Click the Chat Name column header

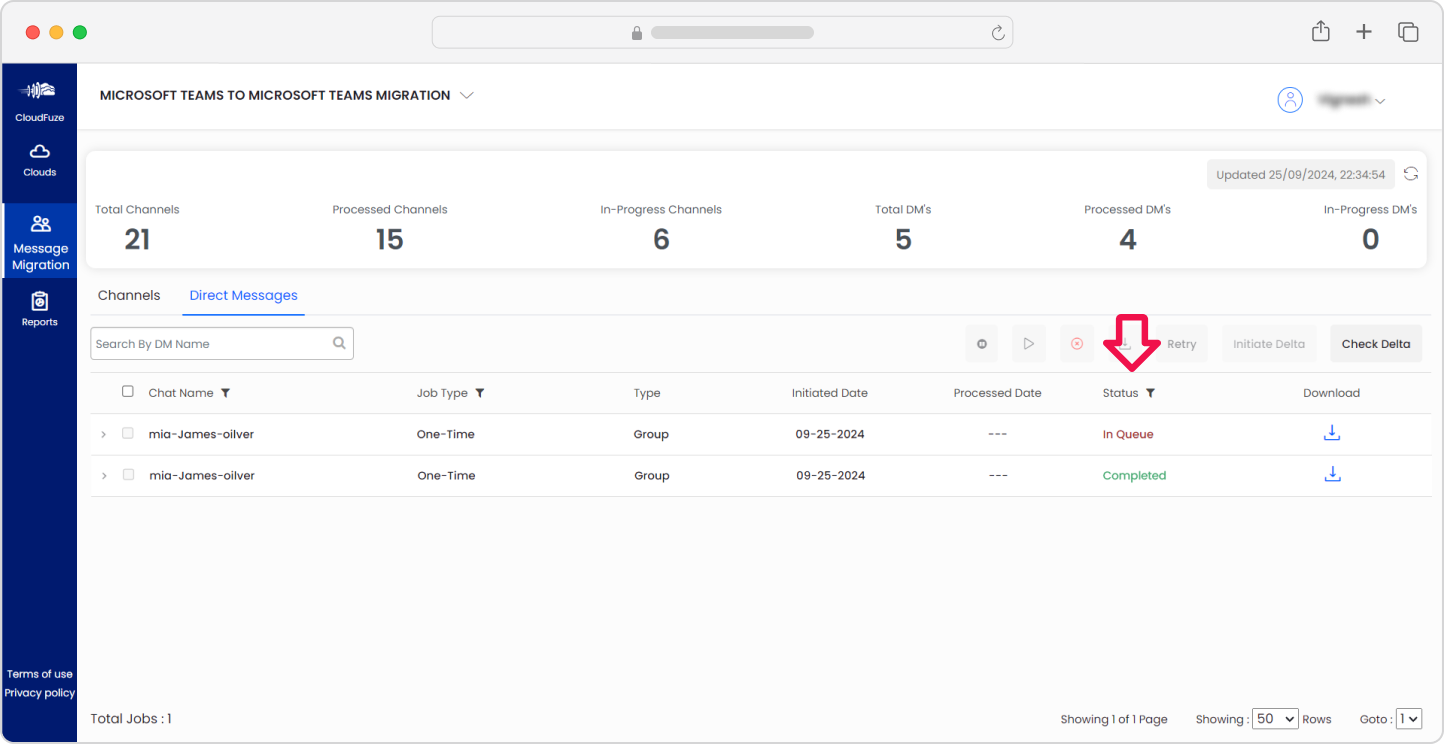pos(181,393)
